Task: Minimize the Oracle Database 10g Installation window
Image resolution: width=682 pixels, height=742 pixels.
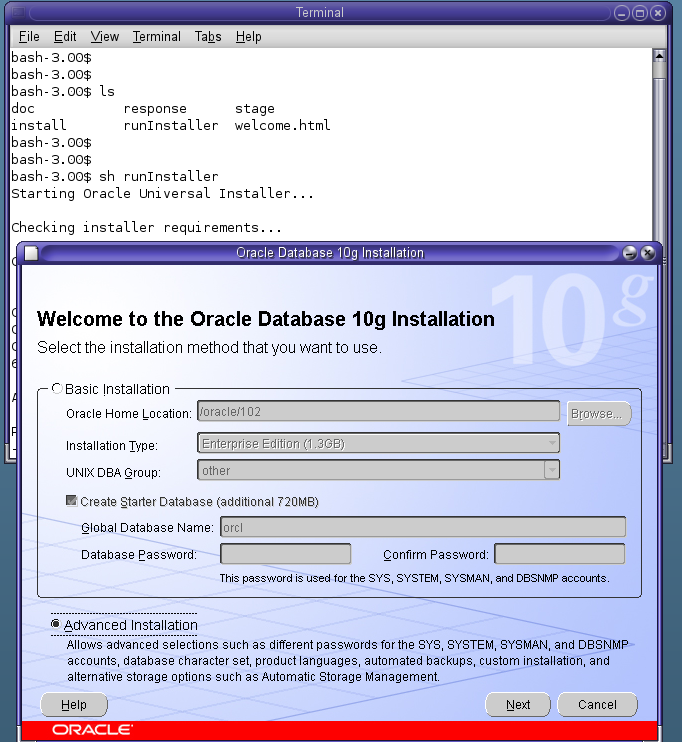Action: point(631,253)
